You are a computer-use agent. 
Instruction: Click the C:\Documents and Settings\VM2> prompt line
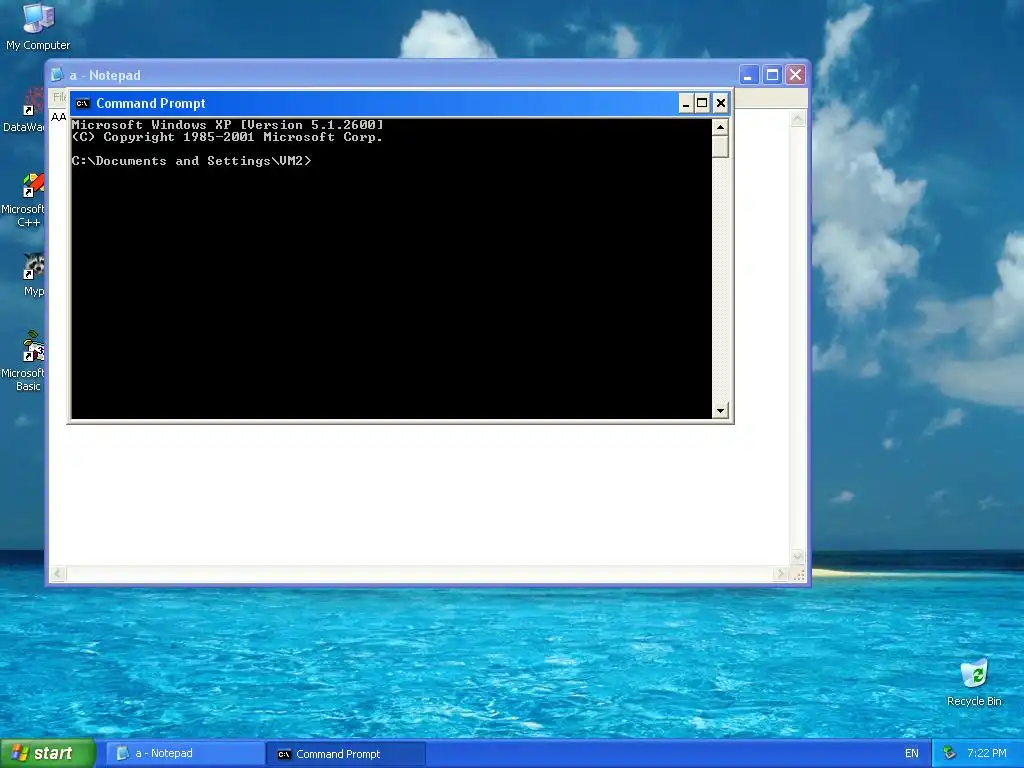(x=191, y=161)
